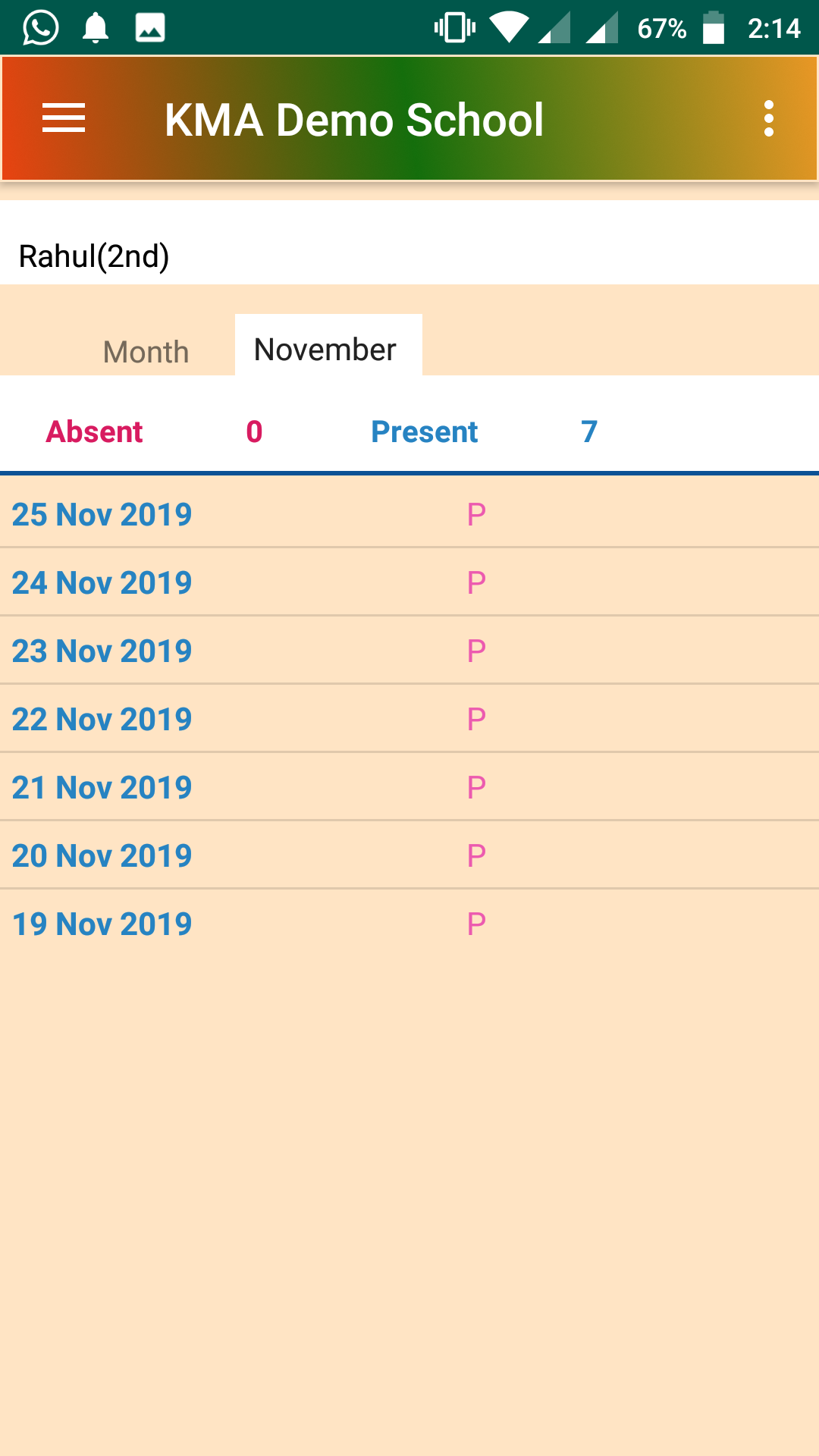
Task: Click the Month label
Action: tap(146, 352)
